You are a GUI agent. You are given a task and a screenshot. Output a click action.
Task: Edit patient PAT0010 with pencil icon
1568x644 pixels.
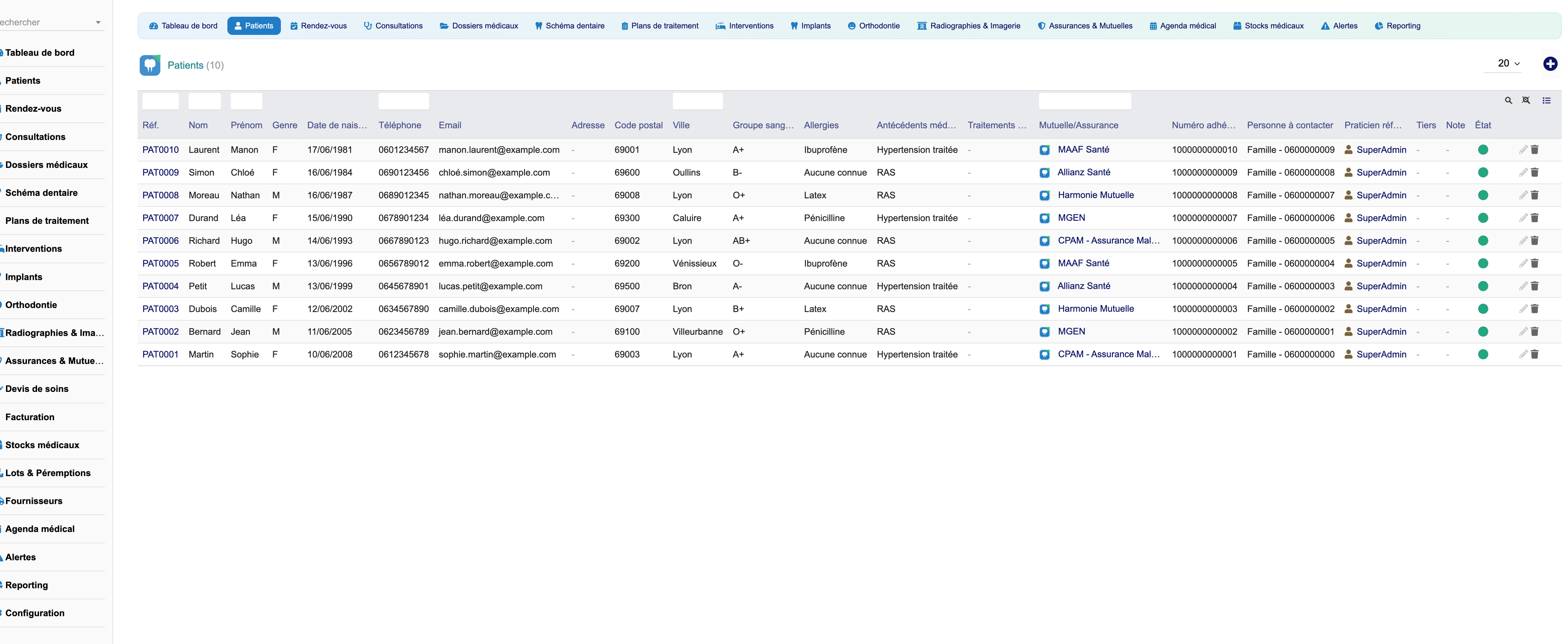(x=1523, y=150)
